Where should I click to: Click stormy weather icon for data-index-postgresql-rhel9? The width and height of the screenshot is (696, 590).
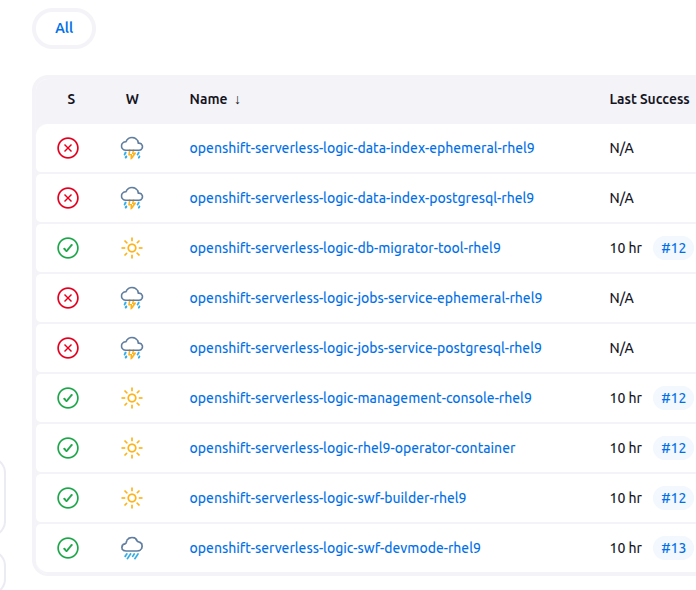pyautogui.click(x=132, y=198)
